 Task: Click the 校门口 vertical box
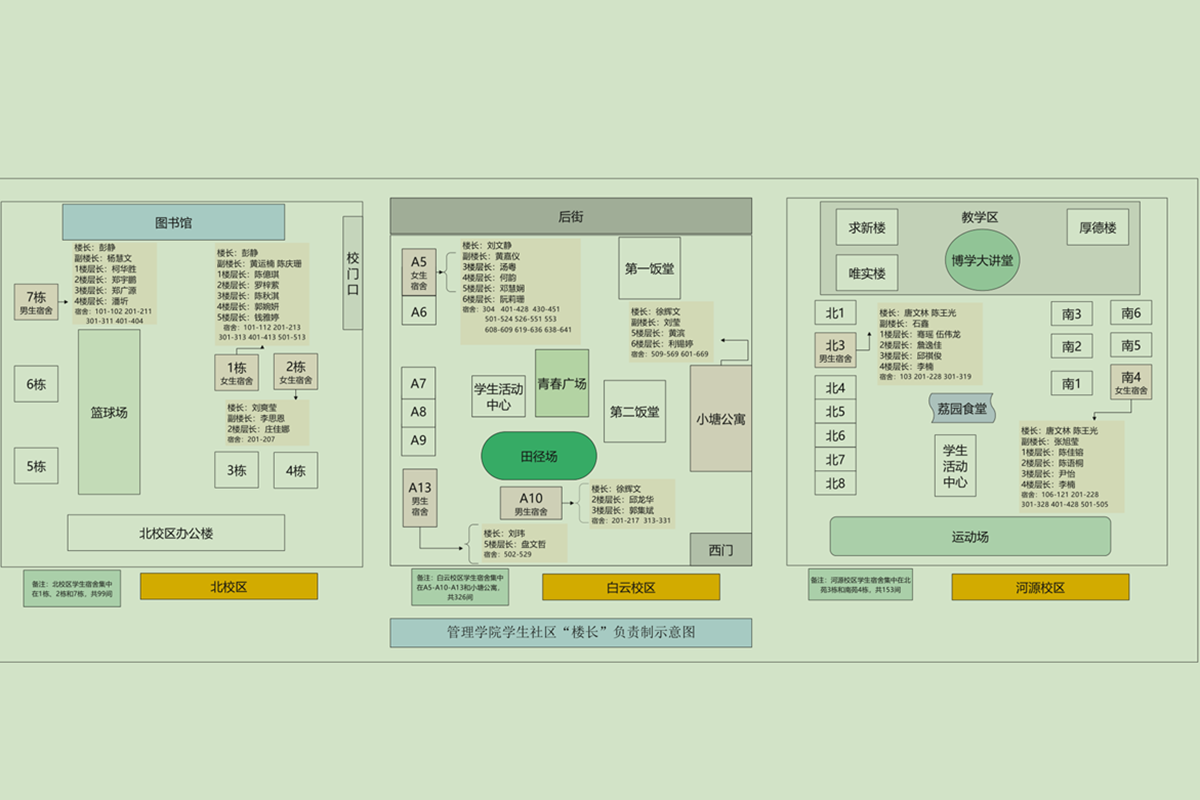pyautogui.click(x=352, y=273)
